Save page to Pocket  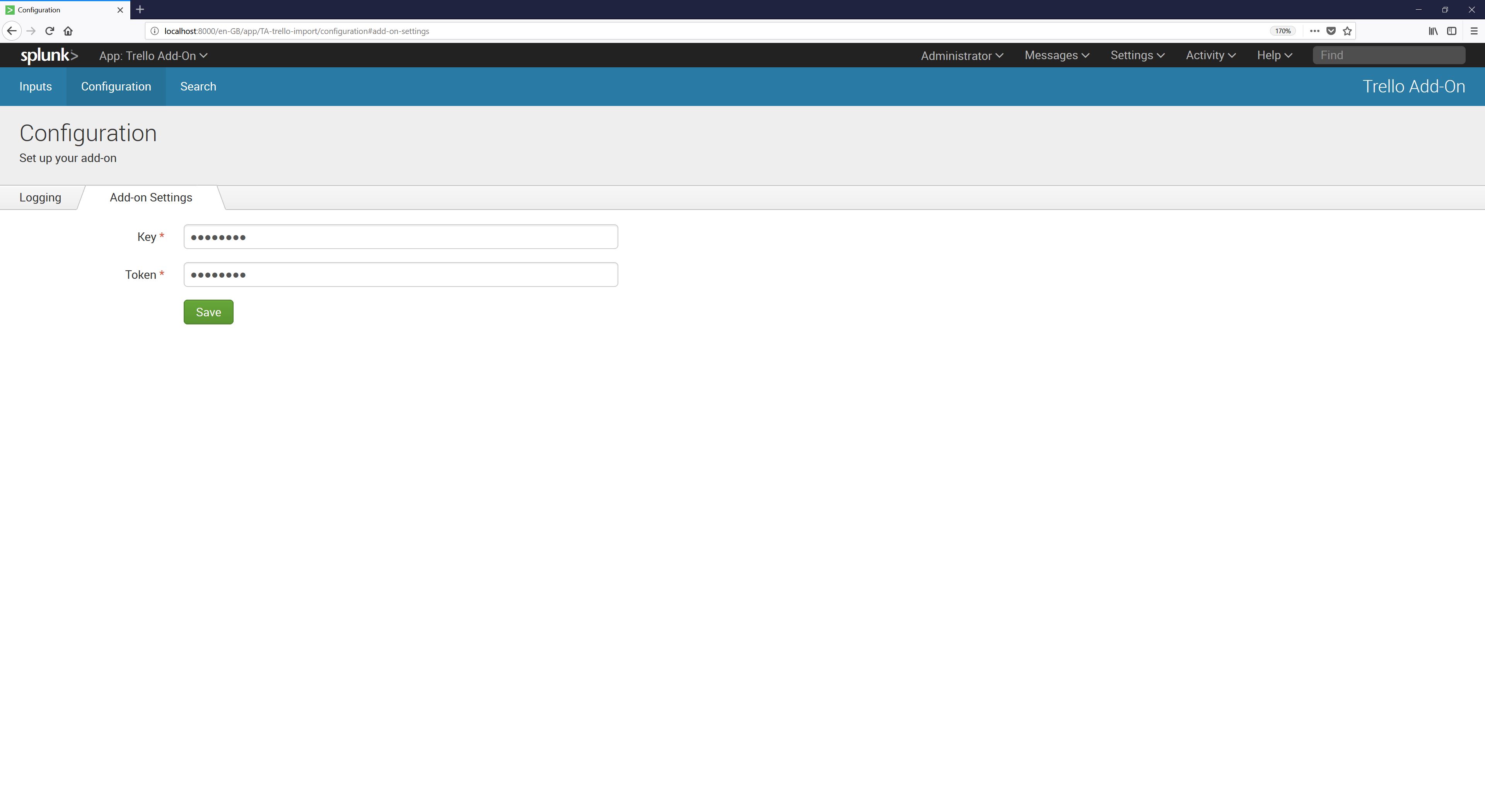click(1331, 31)
